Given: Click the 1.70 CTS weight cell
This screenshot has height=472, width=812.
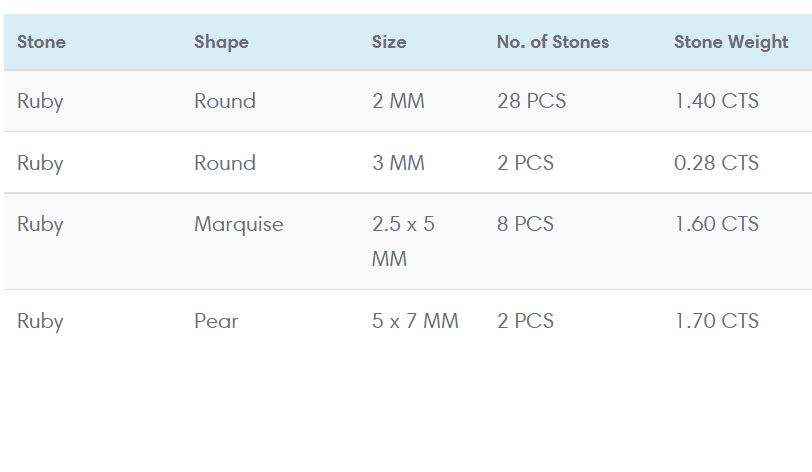Looking at the screenshot, I should [716, 321].
